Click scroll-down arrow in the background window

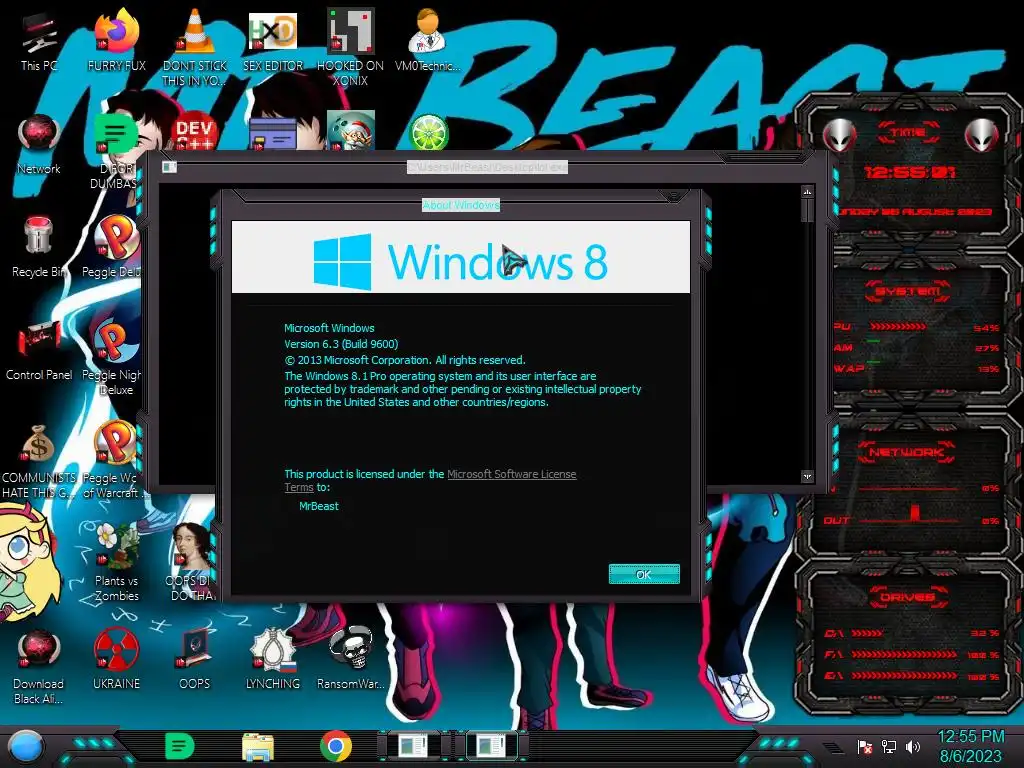(807, 477)
